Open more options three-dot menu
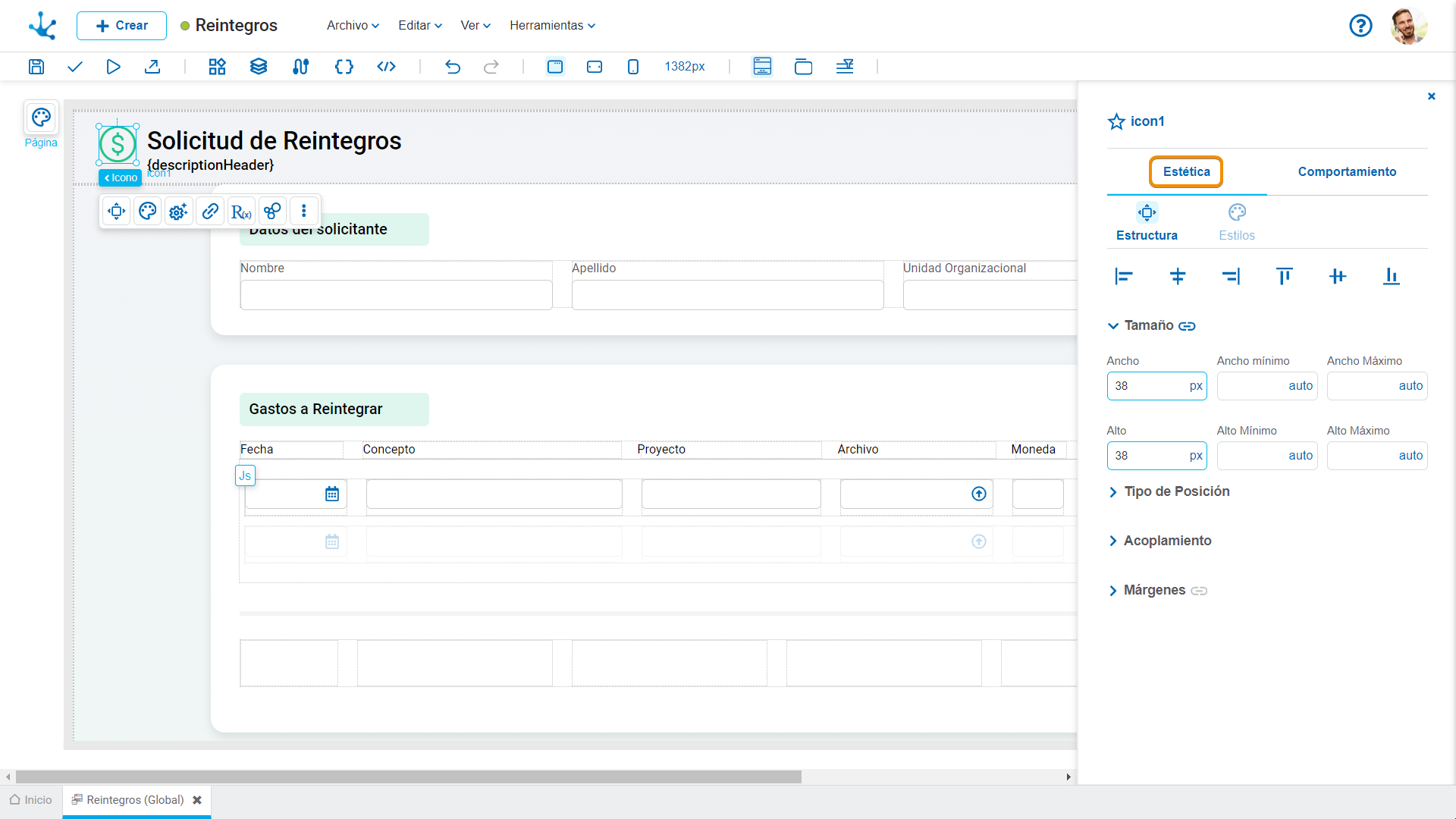 click(x=304, y=211)
